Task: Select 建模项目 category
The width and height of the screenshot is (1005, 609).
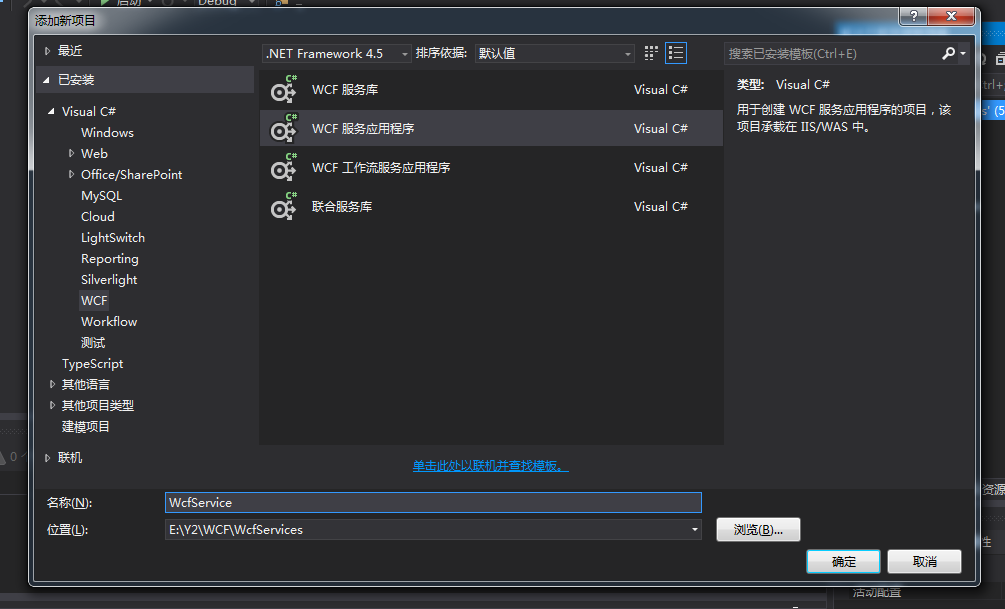Action: coord(85,426)
